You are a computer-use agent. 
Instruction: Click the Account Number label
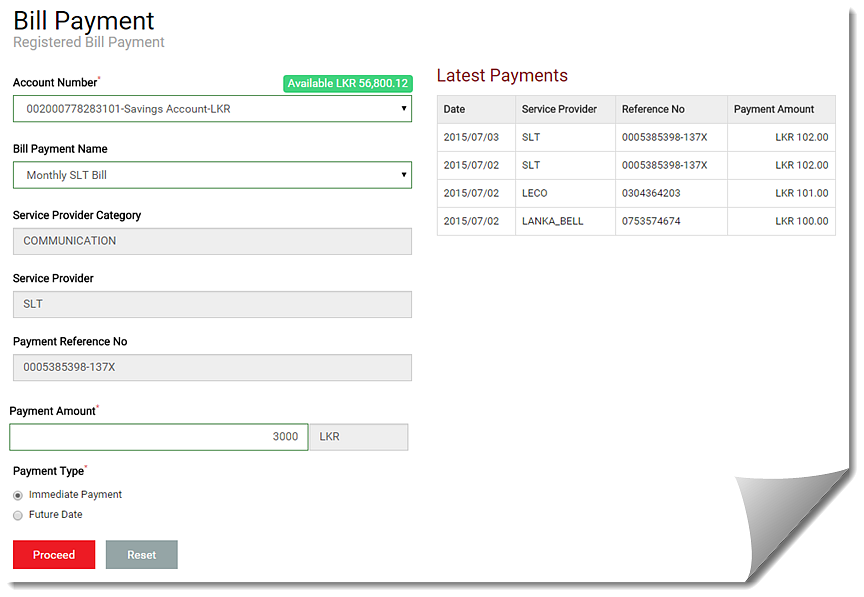tap(55, 82)
